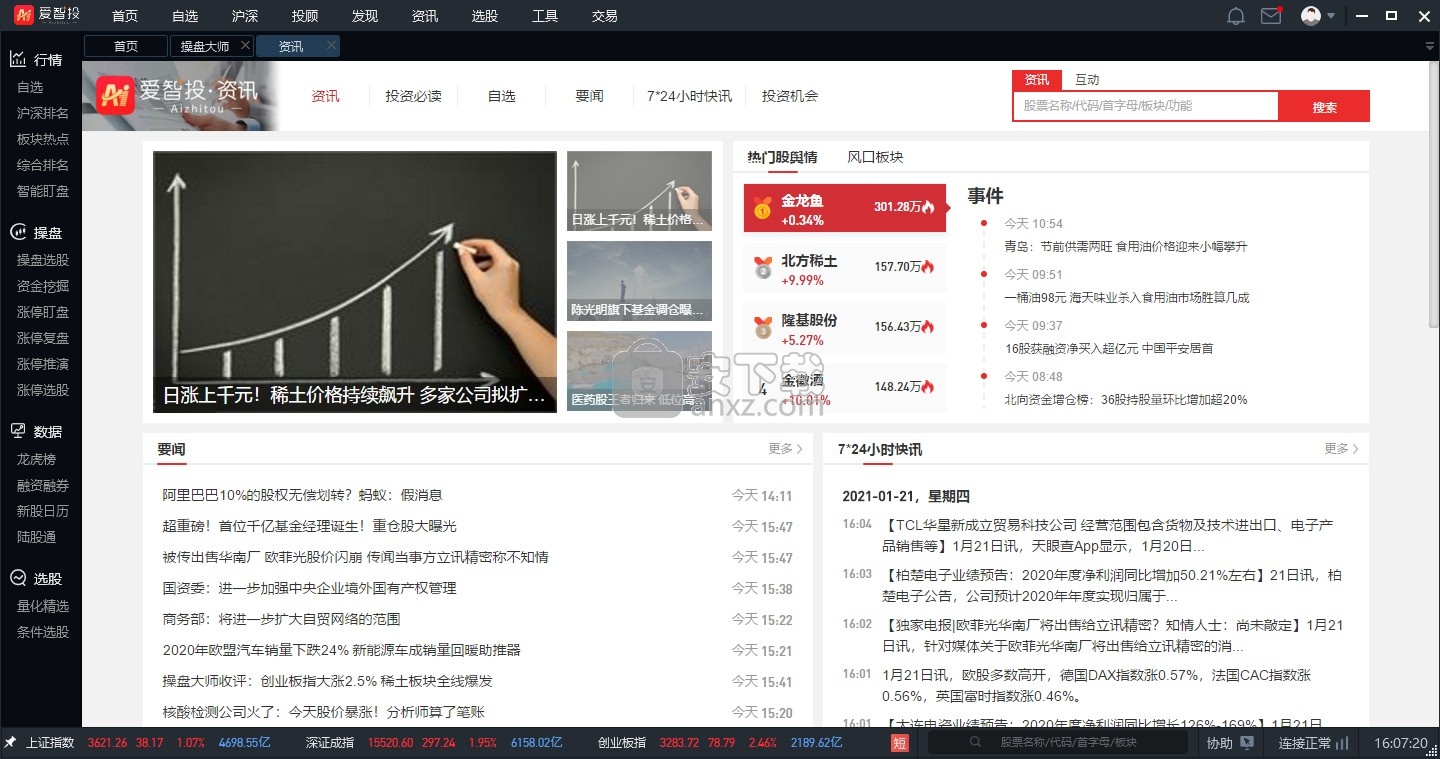Click the 爱智投 logo in title bar
The width and height of the screenshot is (1440, 759).
[x=47, y=15]
